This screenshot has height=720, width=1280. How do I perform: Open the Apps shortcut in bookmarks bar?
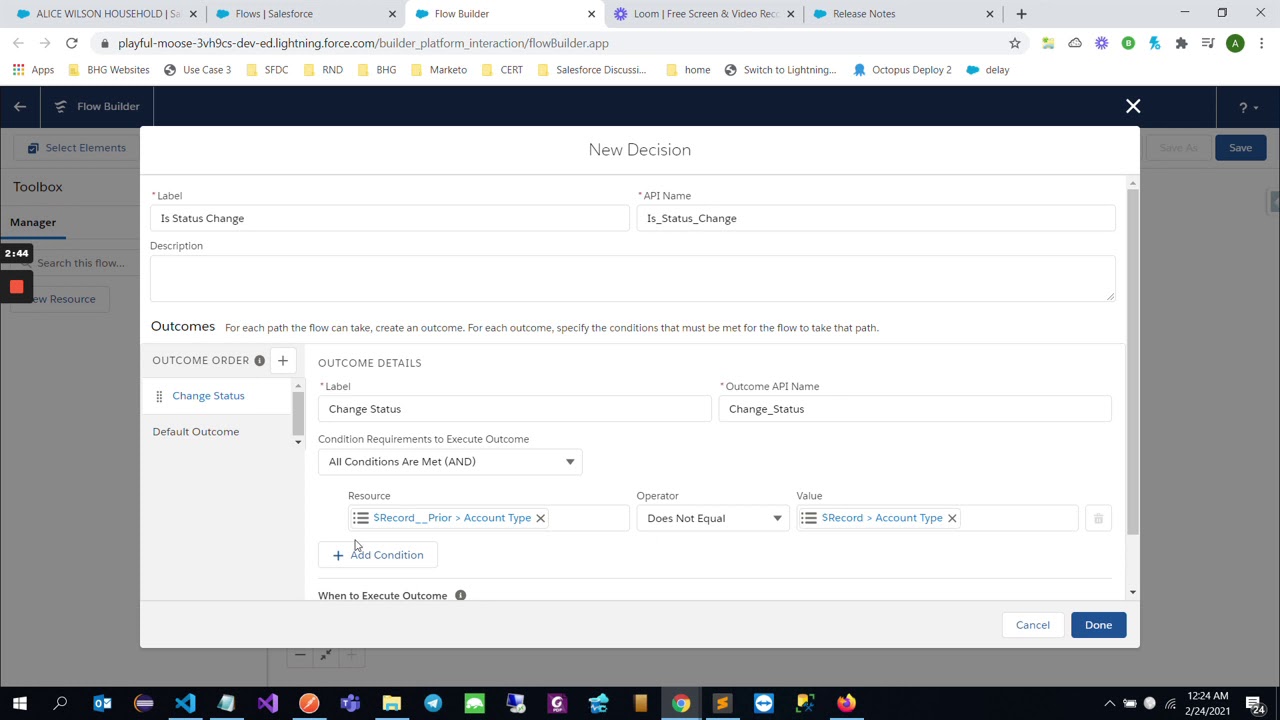[x=33, y=70]
